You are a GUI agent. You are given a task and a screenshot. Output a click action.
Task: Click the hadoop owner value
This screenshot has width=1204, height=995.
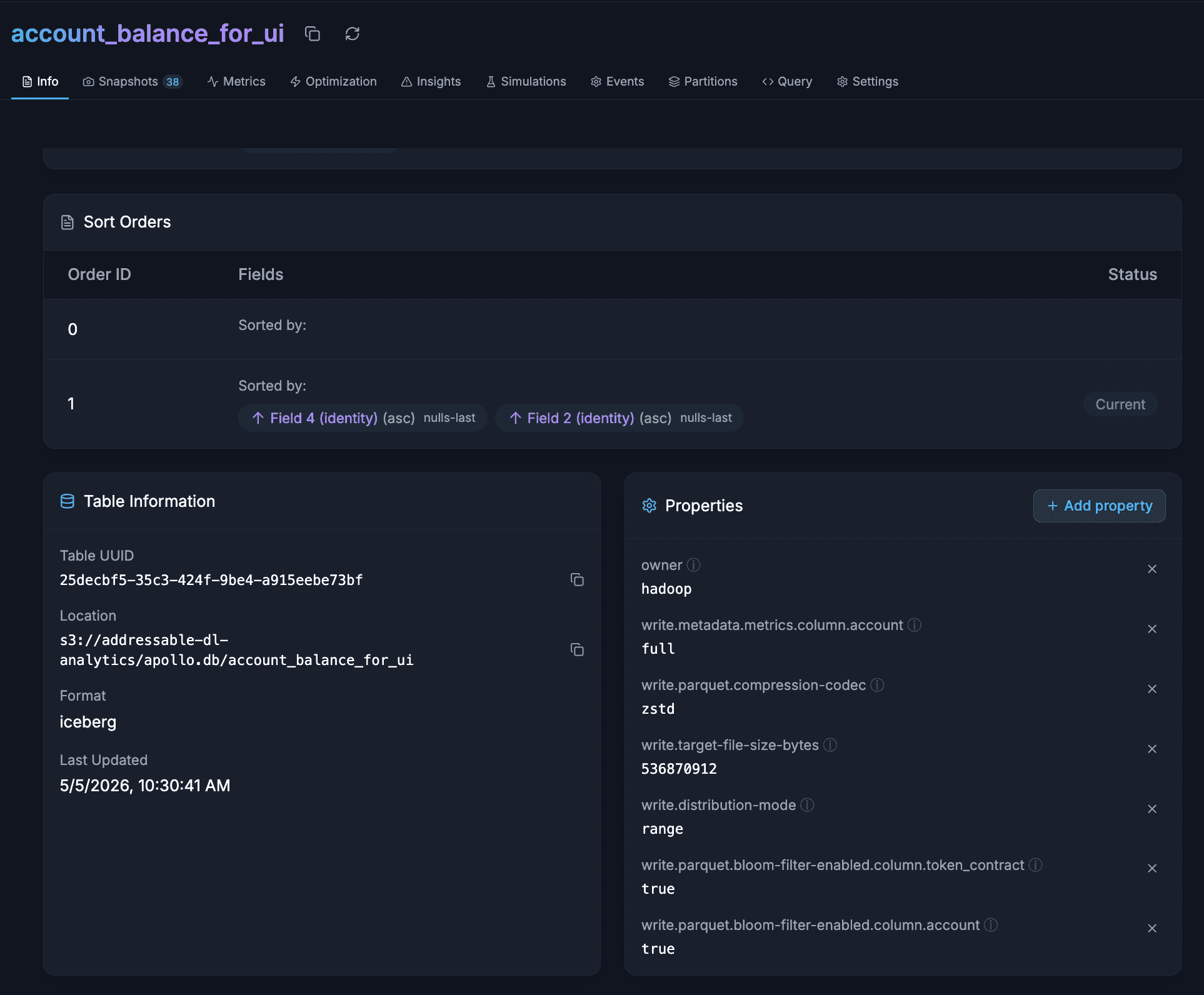(666, 589)
